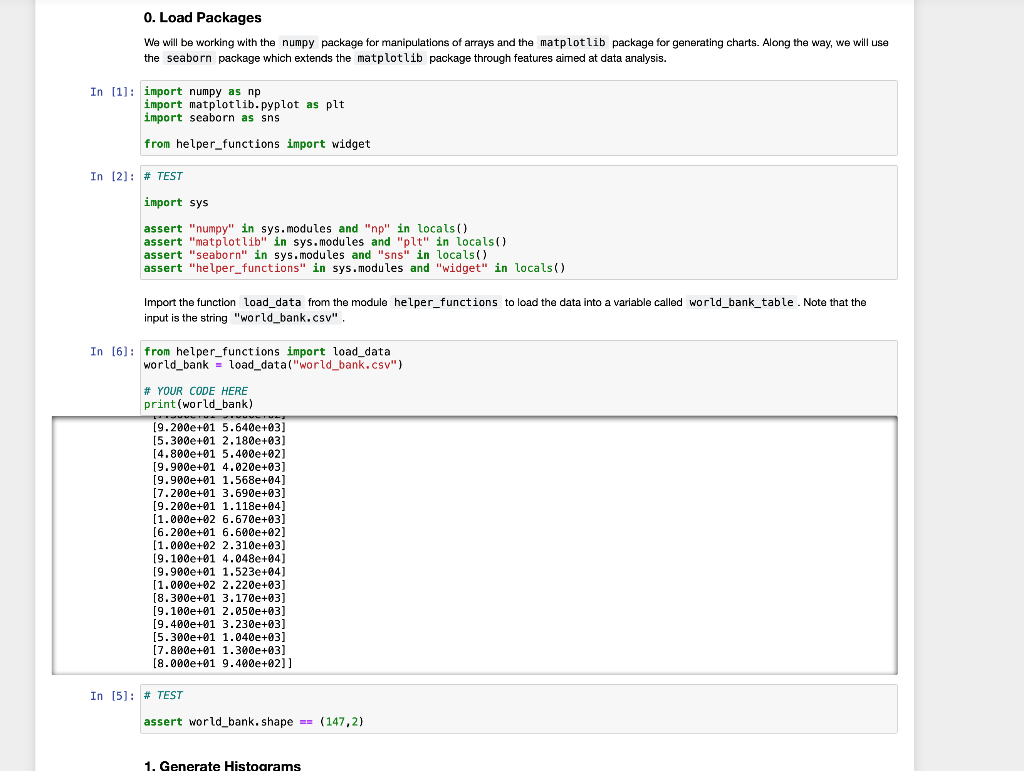The width and height of the screenshot is (1024, 771).
Task: Click output row [9.900e+01 1.568e+04]
Action: click(219, 480)
